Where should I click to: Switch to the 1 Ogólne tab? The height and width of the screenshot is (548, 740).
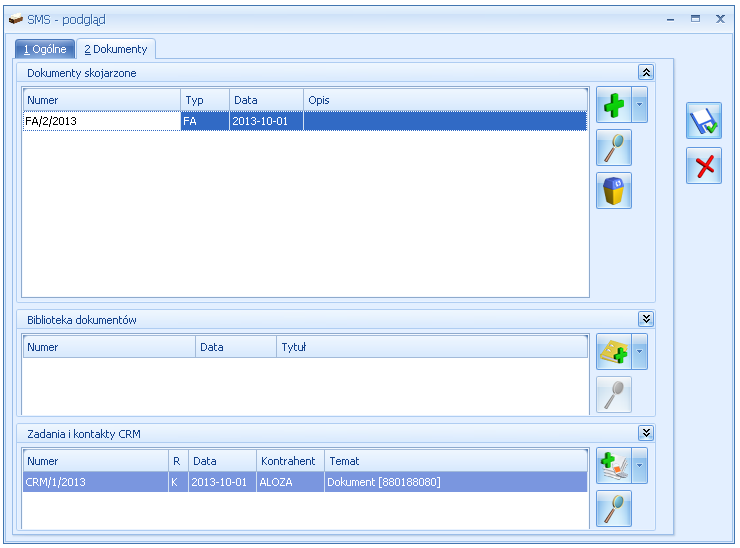coord(45,49)
